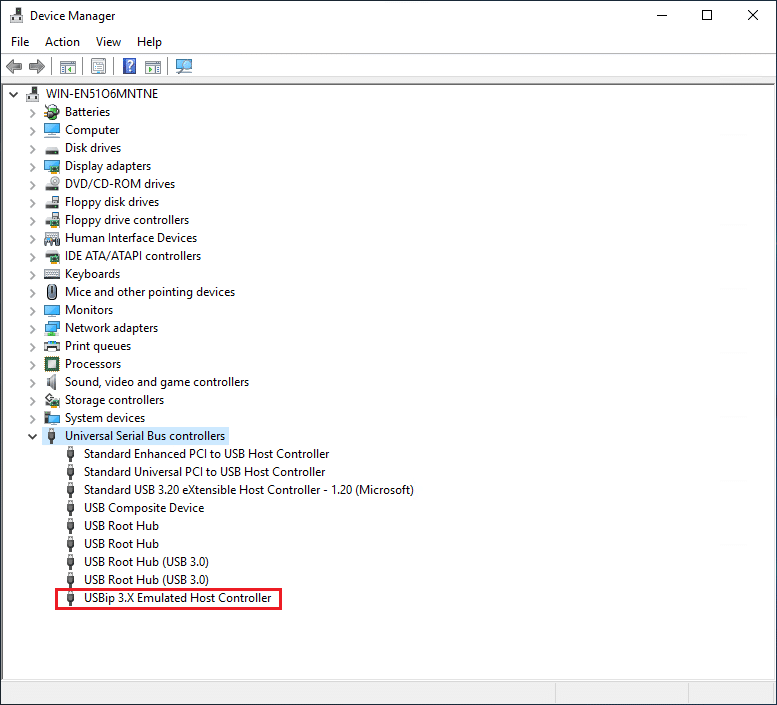This screenshot has width=777, height=705.
Task: Expand the Display adapters category
Action: 32,166
